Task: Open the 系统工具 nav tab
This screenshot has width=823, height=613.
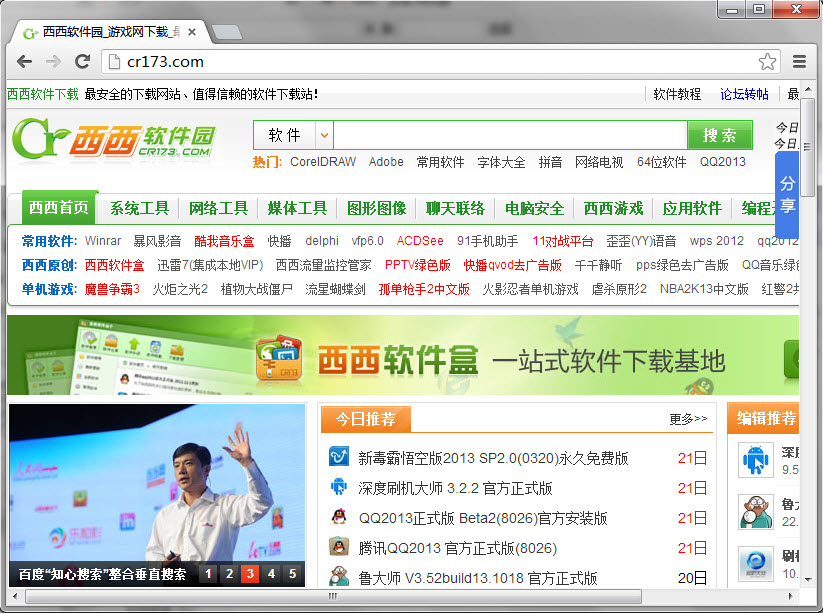Action: coord(139,208)
